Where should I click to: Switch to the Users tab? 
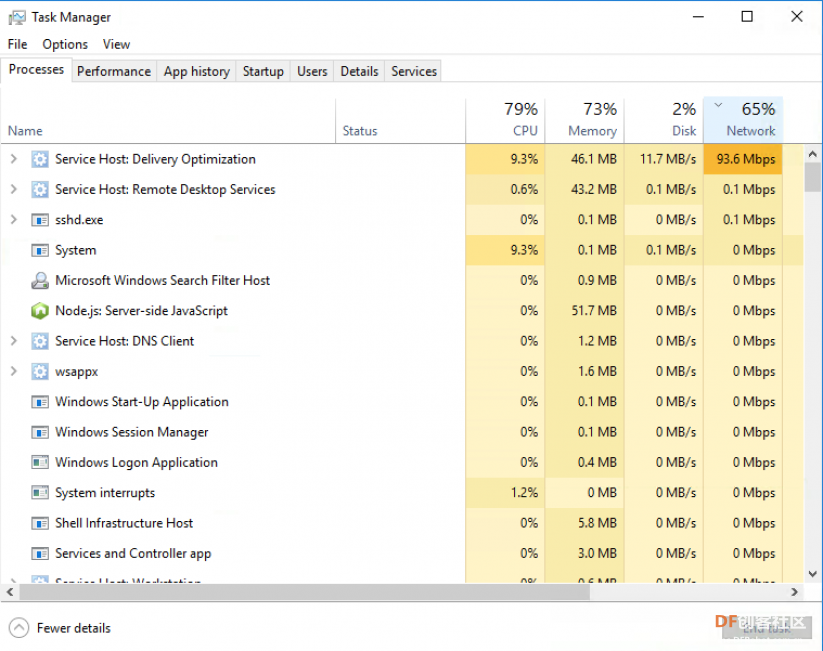point(312,71)
